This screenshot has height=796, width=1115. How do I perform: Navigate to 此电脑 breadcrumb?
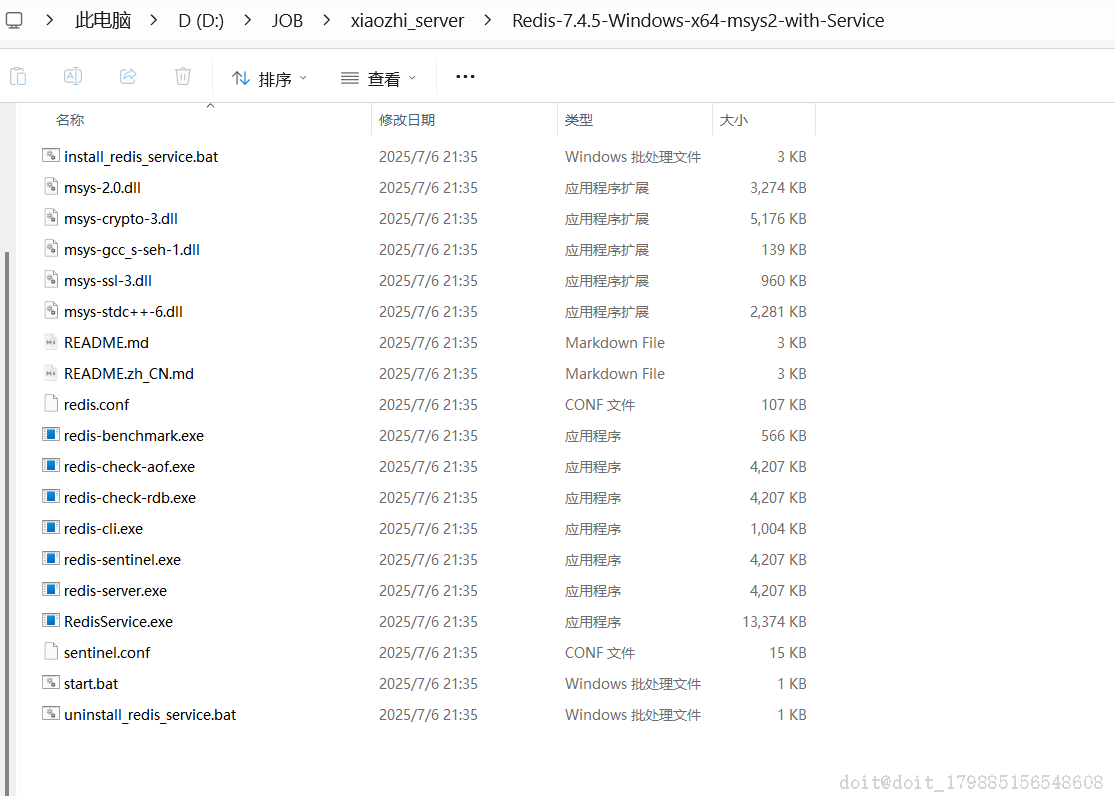(x=103, y=21)
